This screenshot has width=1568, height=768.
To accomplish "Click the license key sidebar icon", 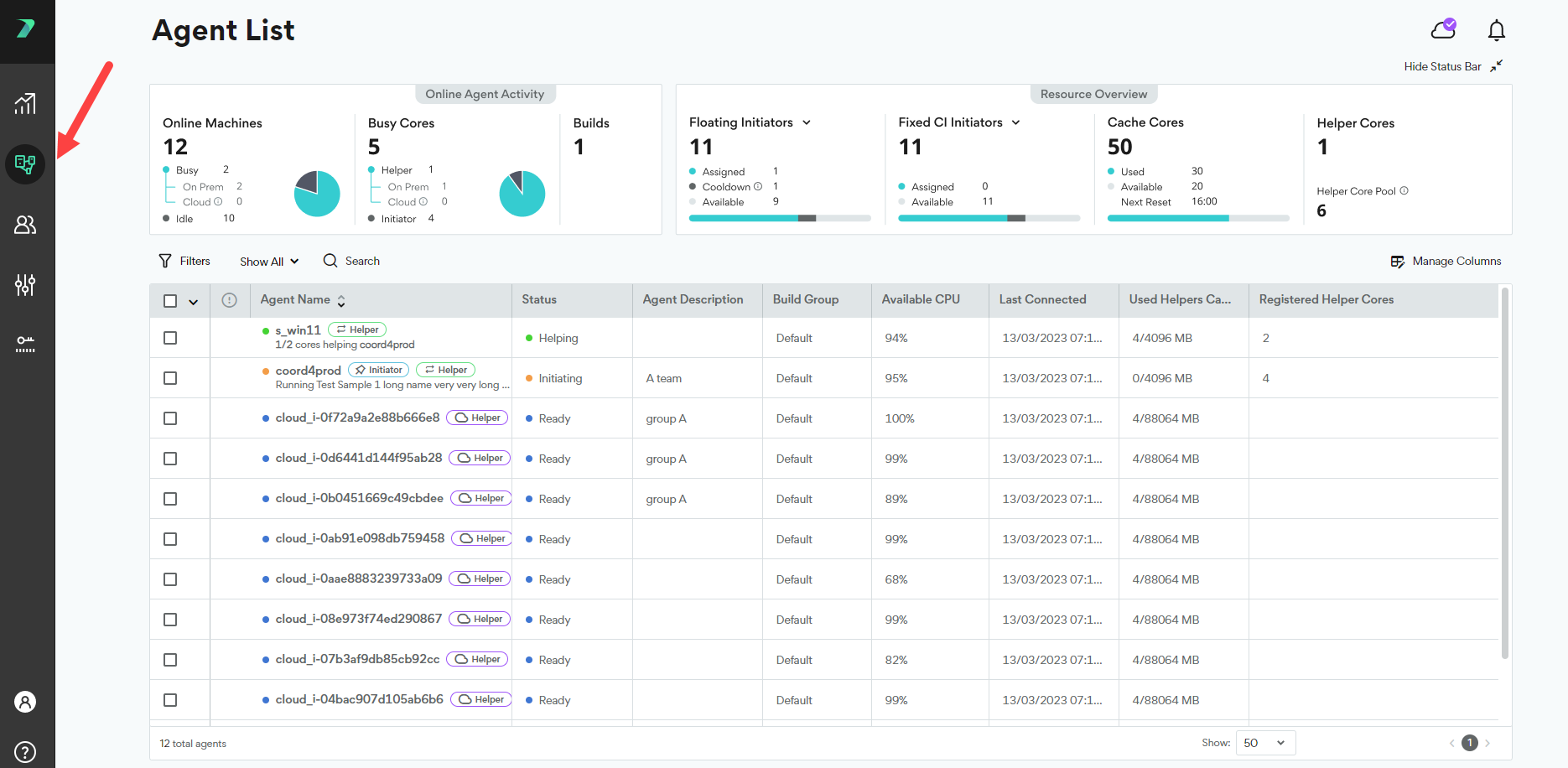I will tap(25, 344).
